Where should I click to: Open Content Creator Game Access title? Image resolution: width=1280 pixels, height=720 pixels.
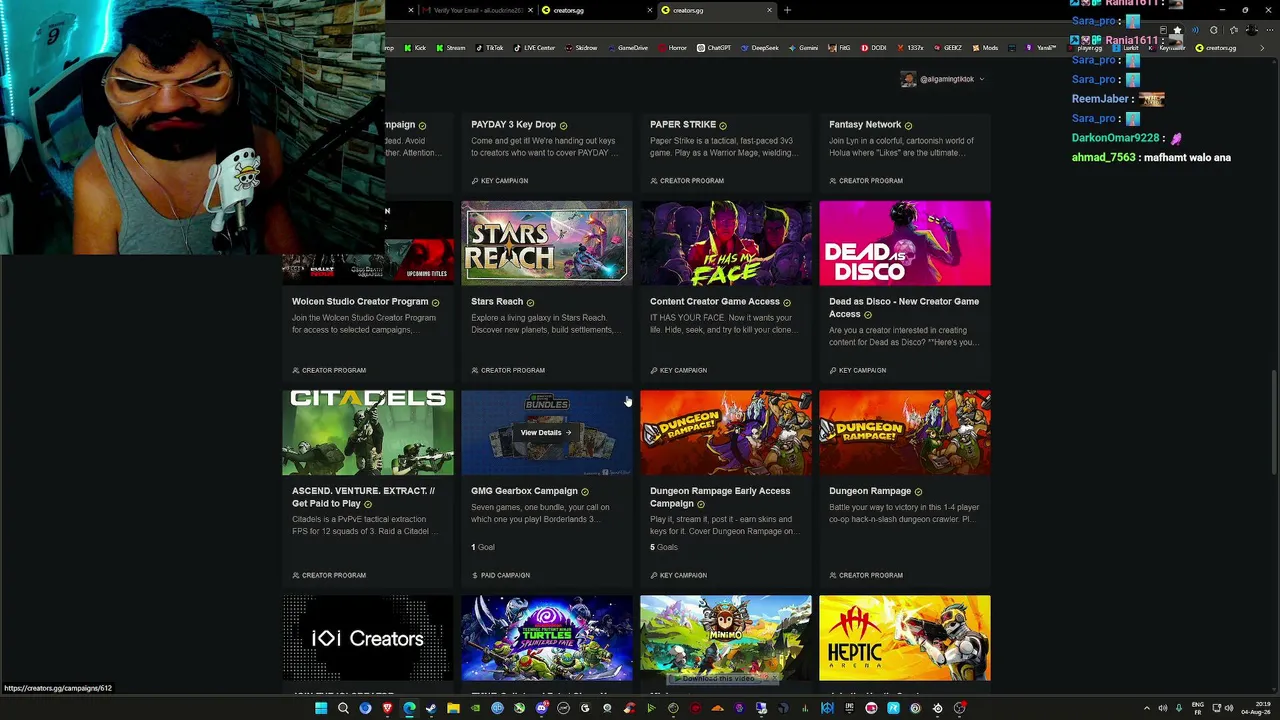click(715, 302)
